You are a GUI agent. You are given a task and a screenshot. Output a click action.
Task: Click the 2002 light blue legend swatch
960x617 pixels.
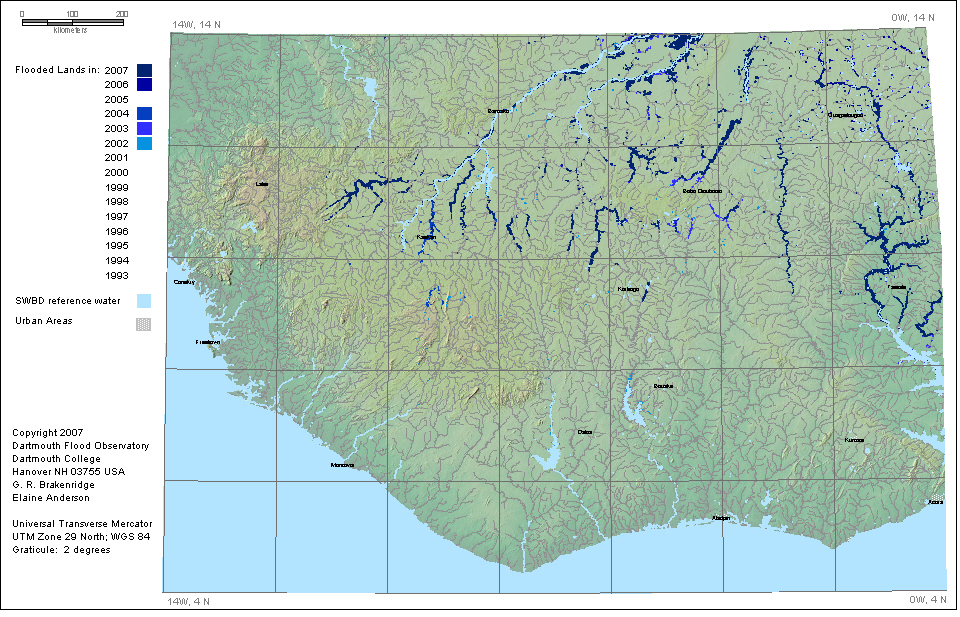pos(144,144)
